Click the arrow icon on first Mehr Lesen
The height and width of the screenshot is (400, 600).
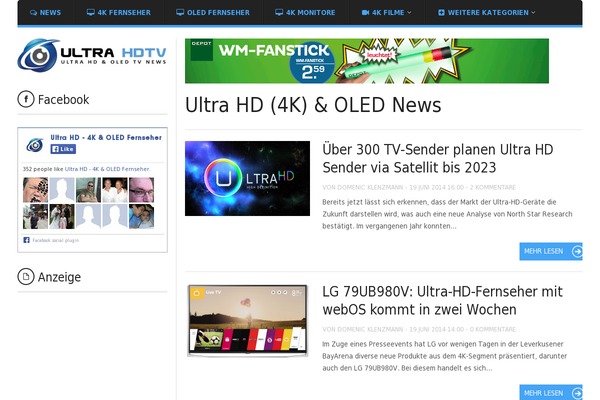[x=577, y=251]
